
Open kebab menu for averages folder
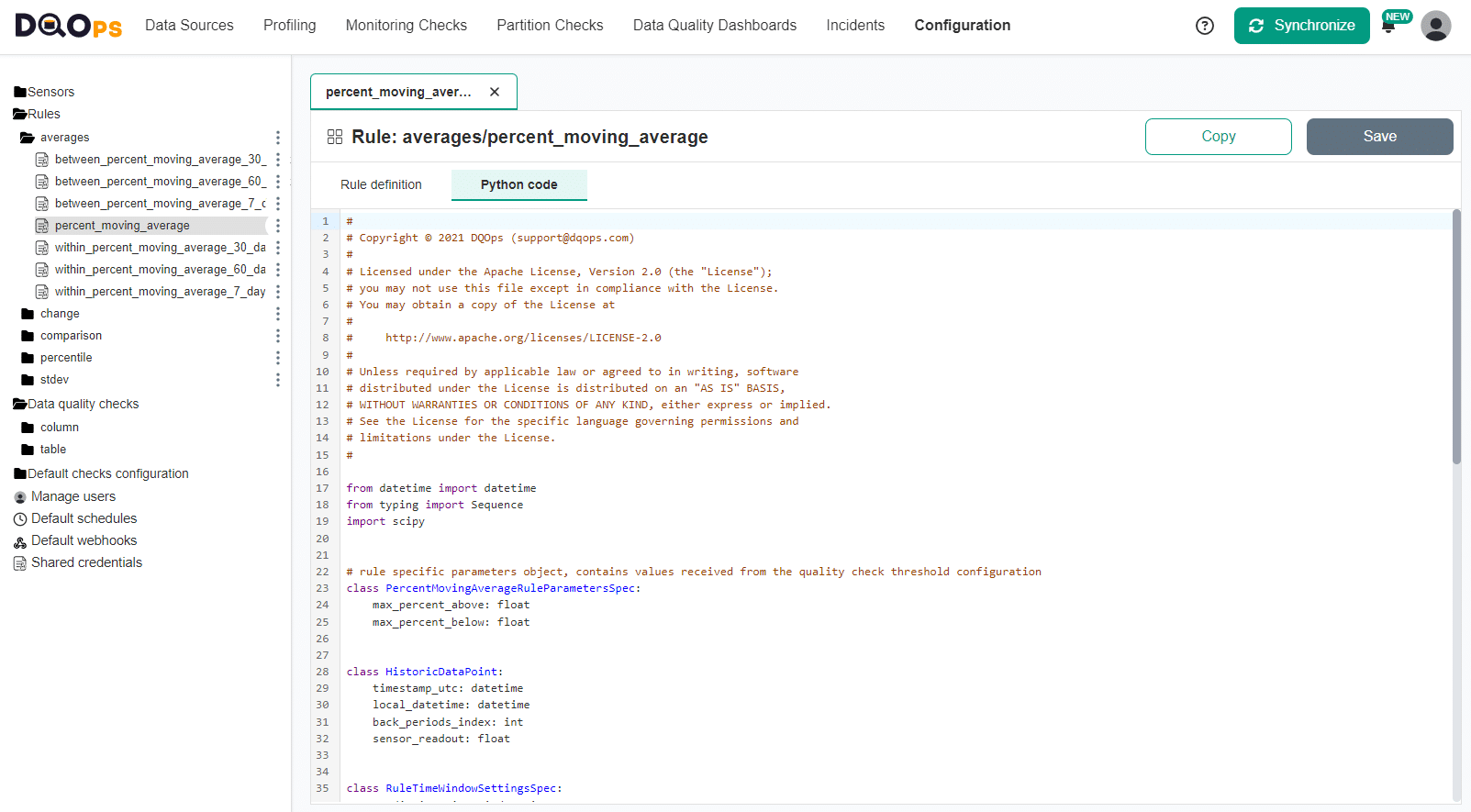click(x=277, y=138)
